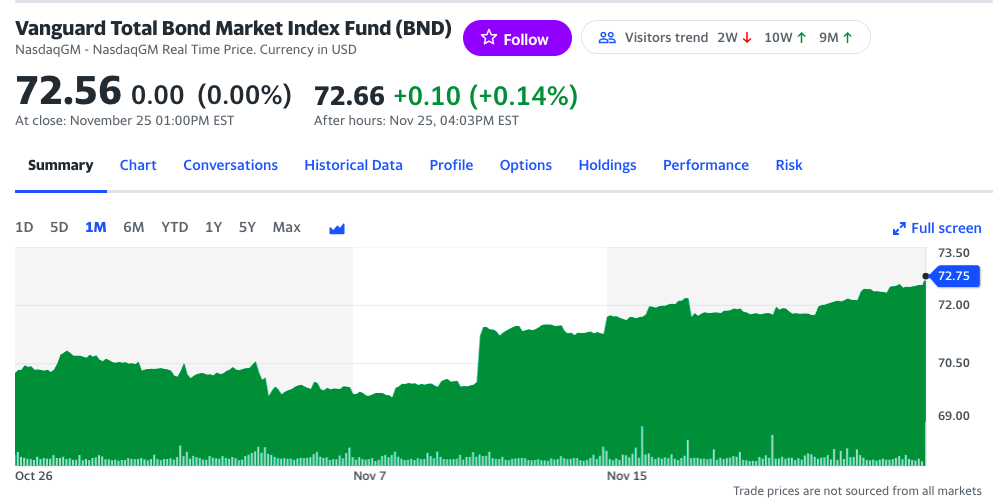Select the Summary tab
This screenshot has width=993, height=503.
[61, 165]
